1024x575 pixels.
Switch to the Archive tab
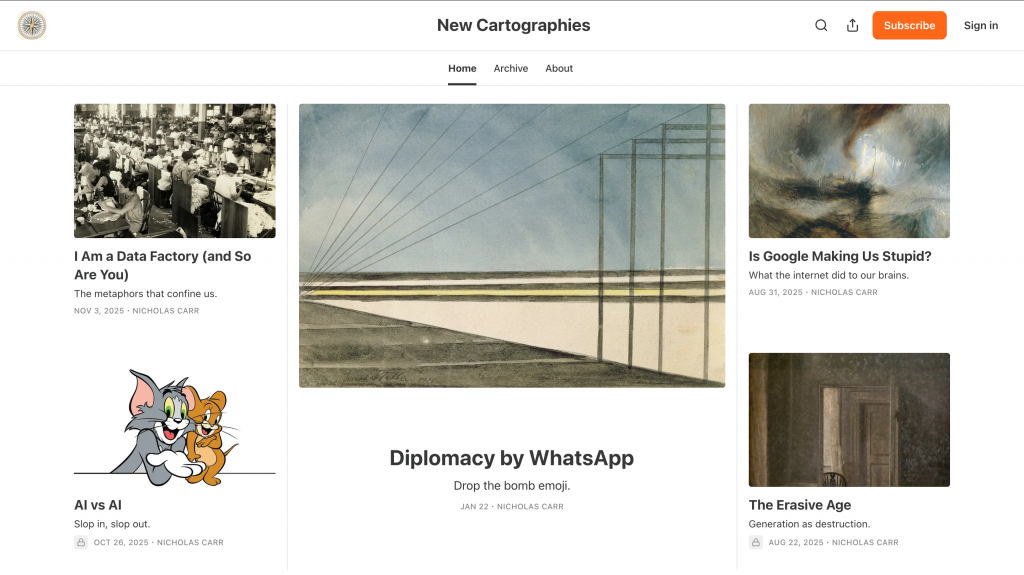pos(511,69)
